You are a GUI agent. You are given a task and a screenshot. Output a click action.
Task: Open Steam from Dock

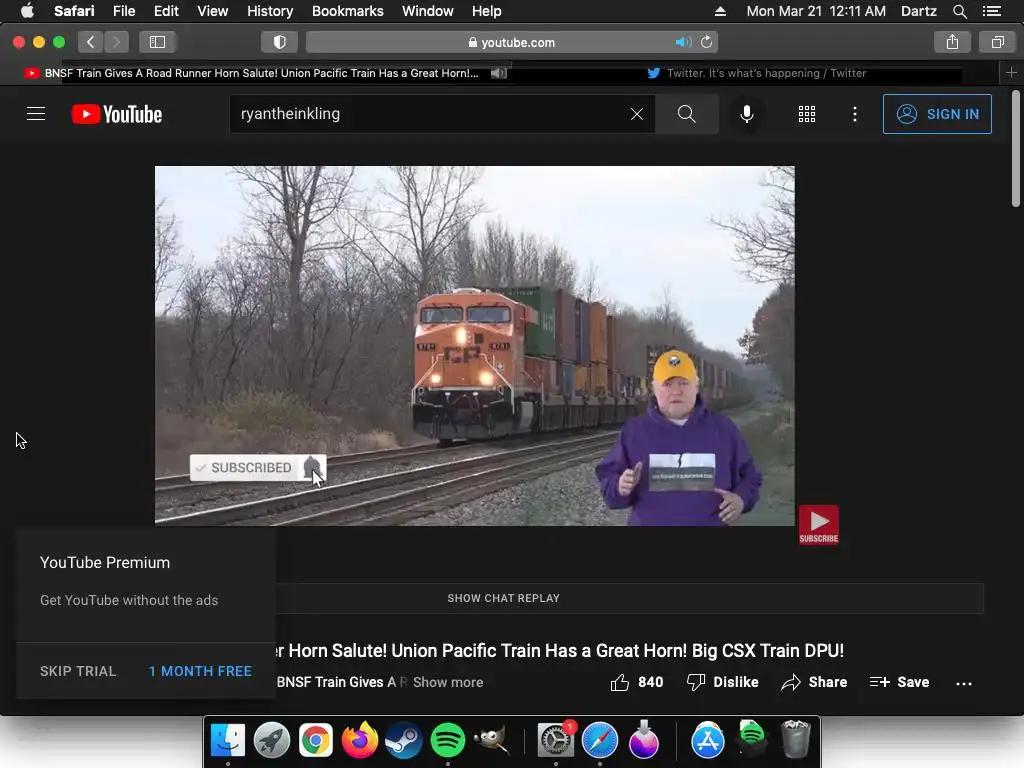(x=404, y=740)
